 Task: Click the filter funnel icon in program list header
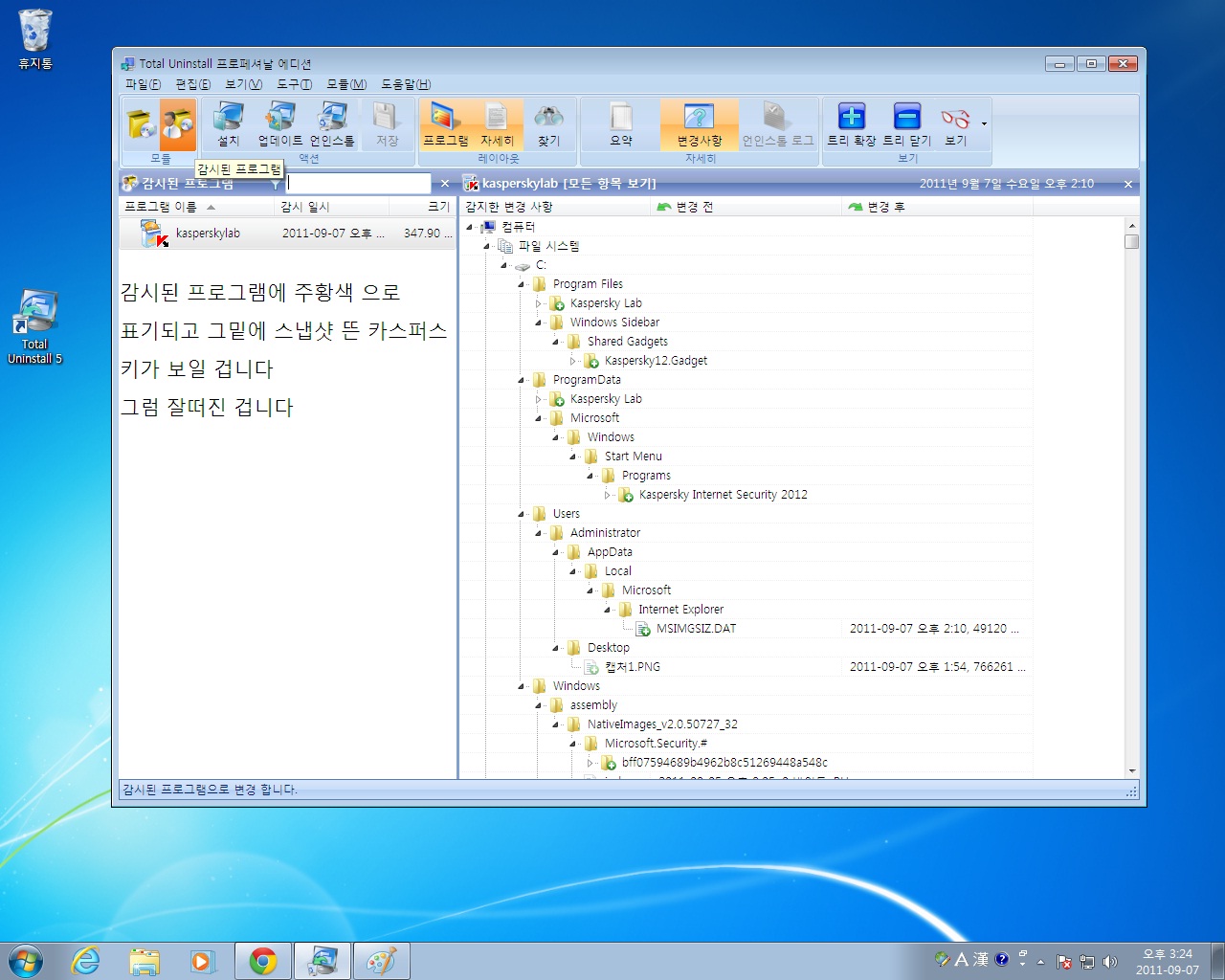click(276, 184)
